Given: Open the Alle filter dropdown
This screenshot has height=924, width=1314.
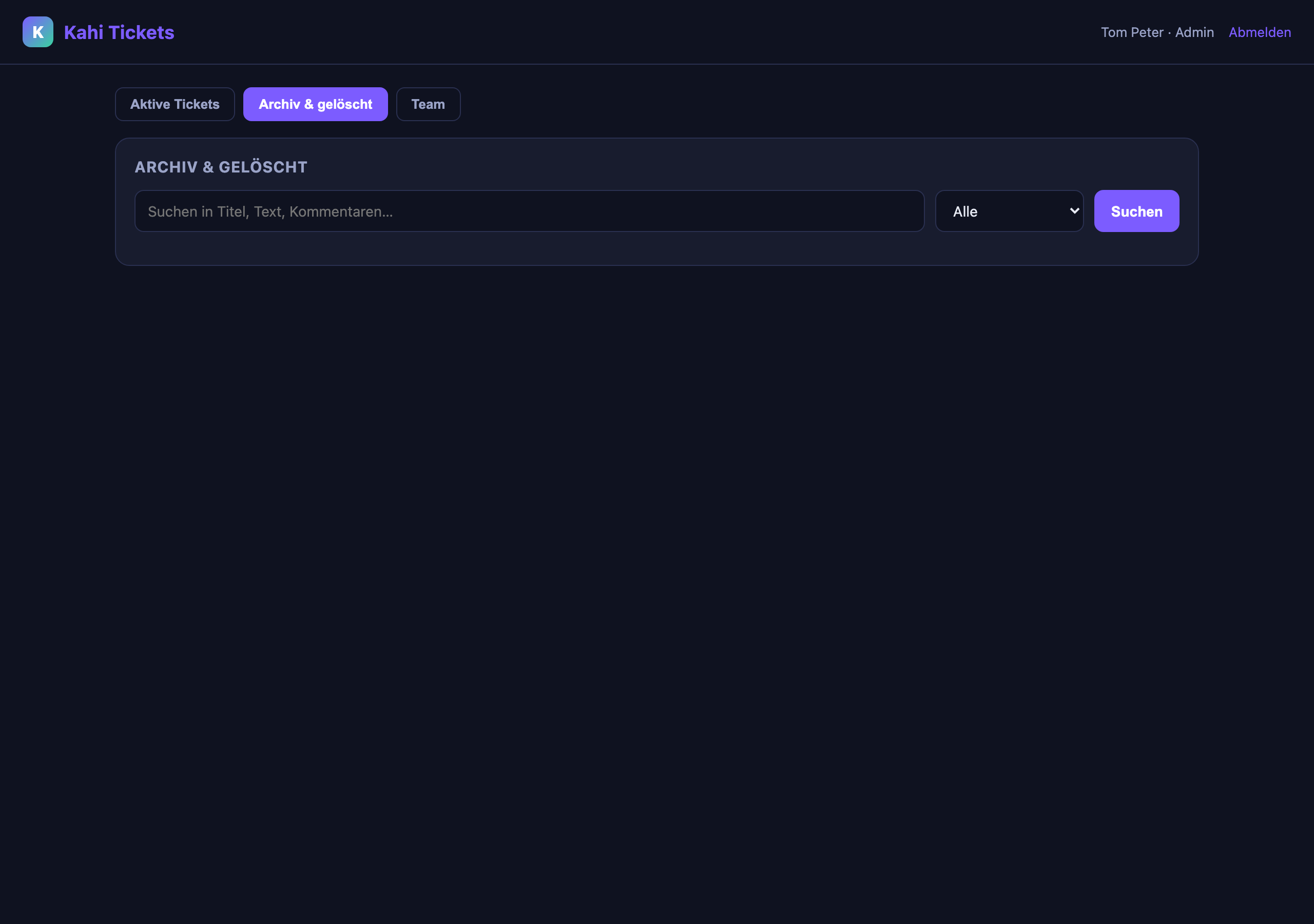Looking at the screenshot, I should pyautogui.click(x=1009, y=211).
